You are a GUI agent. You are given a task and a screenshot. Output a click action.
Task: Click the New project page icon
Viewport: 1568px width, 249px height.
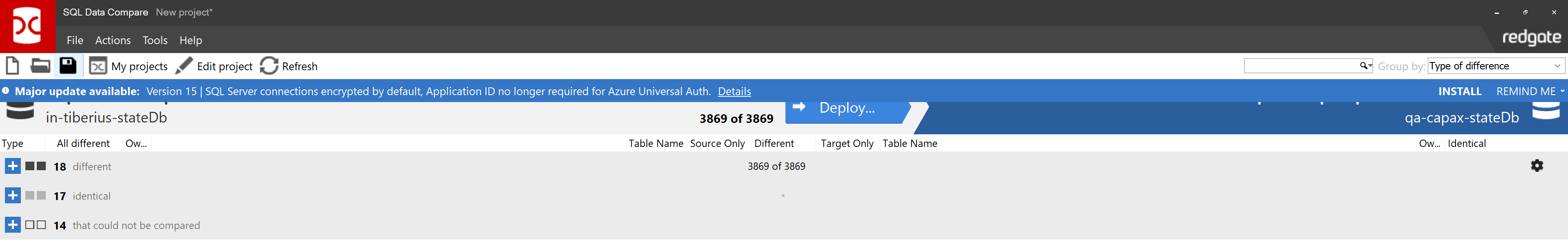(12, 66)
